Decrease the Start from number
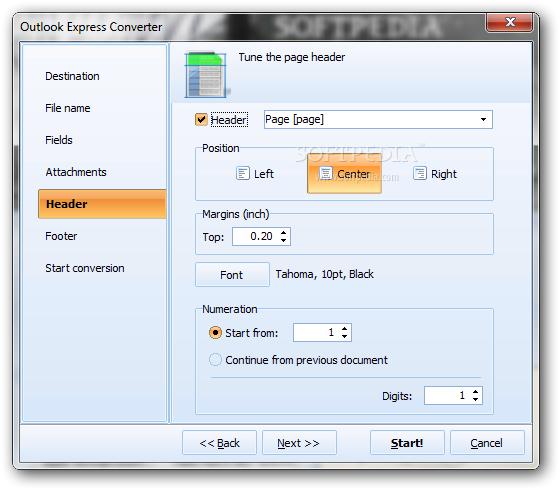This screenshot has width=560, height=490. (344, 336)
